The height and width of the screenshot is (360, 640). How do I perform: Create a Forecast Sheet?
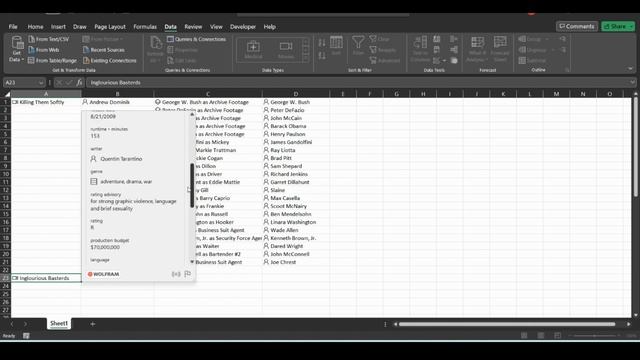click(500, 49)
